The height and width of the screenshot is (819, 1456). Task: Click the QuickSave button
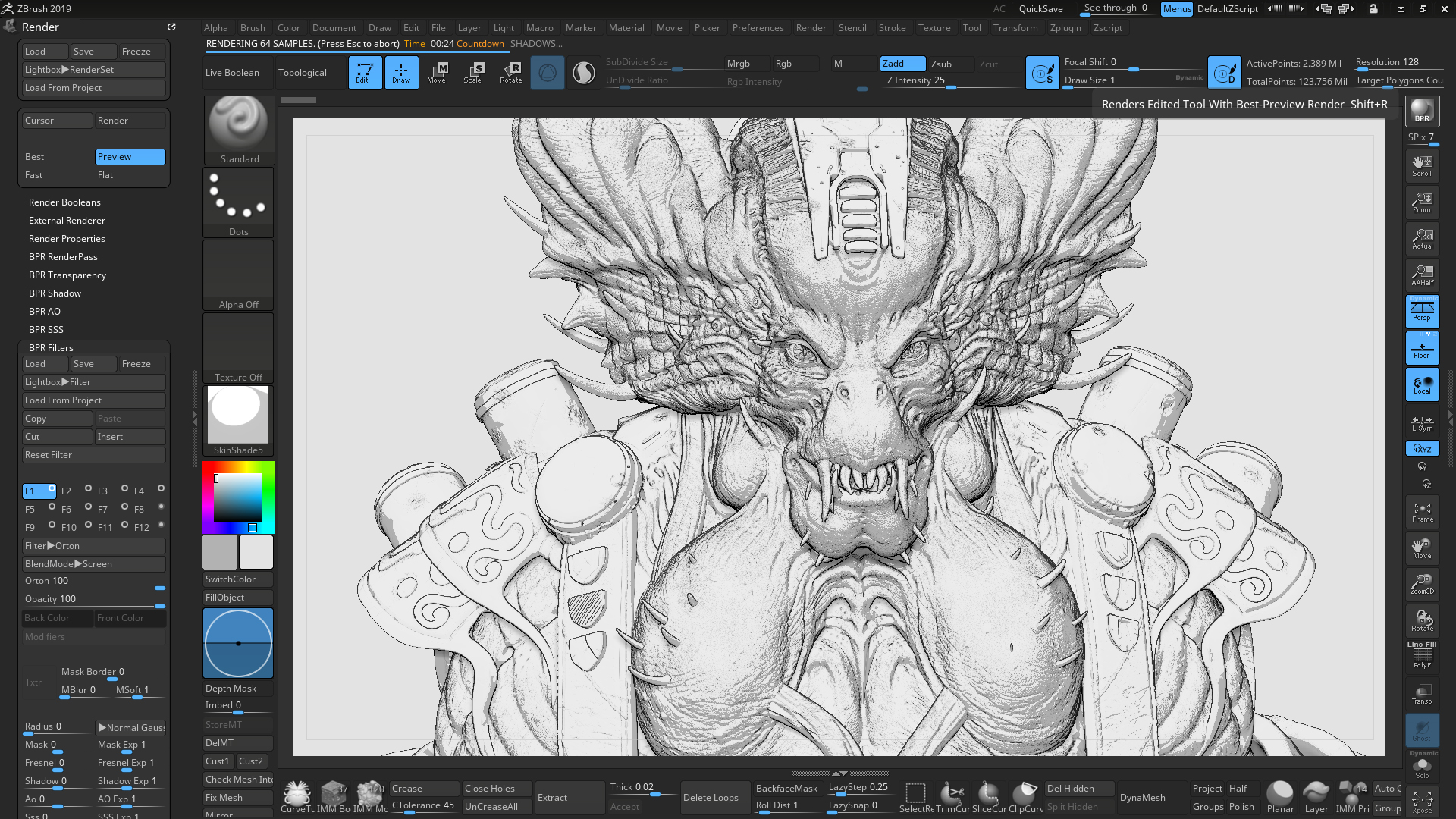tap(1040, 8)
